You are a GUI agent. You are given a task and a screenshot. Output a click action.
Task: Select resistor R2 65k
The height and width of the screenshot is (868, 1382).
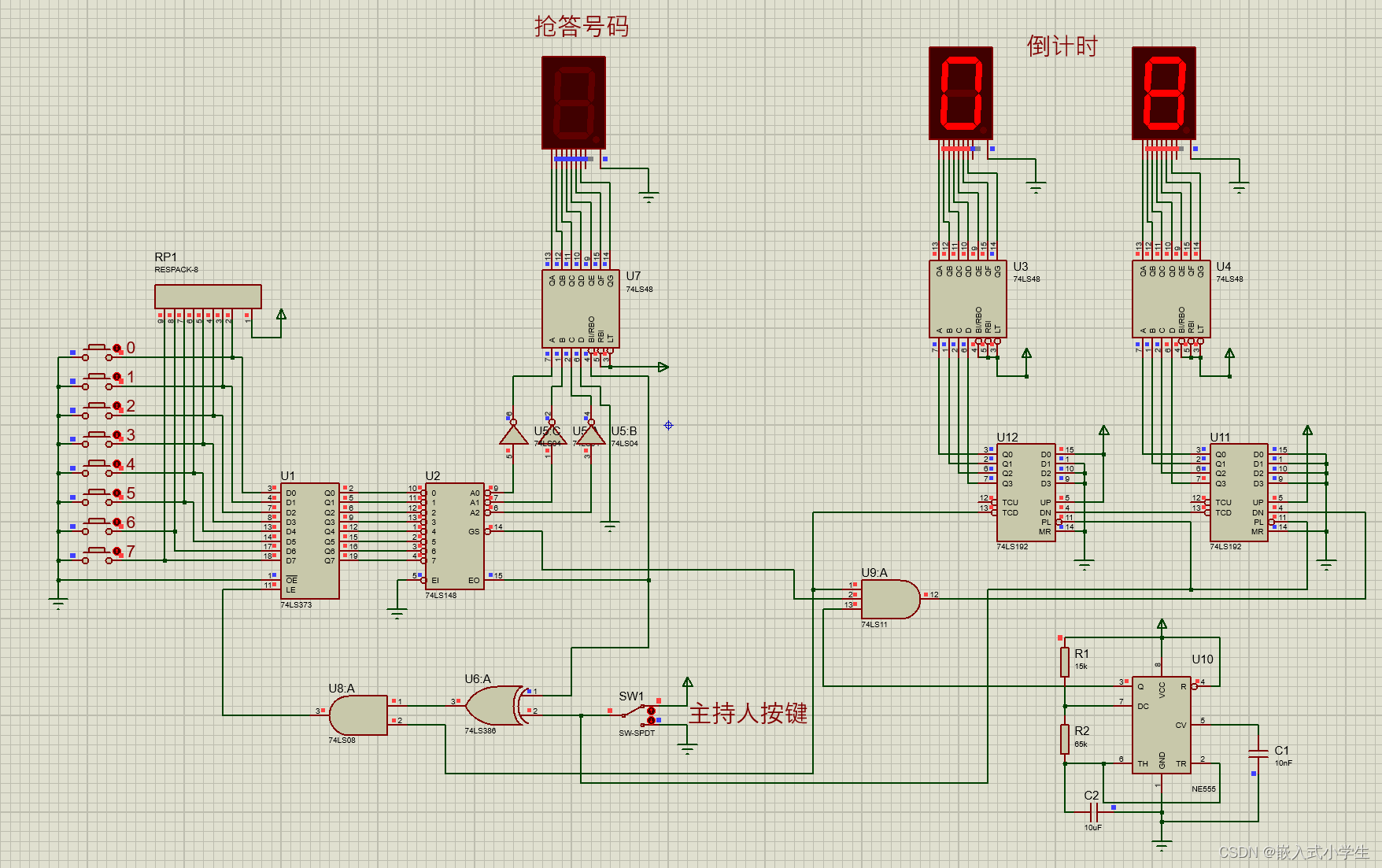pyautogui.click(x=1065, y=739)
